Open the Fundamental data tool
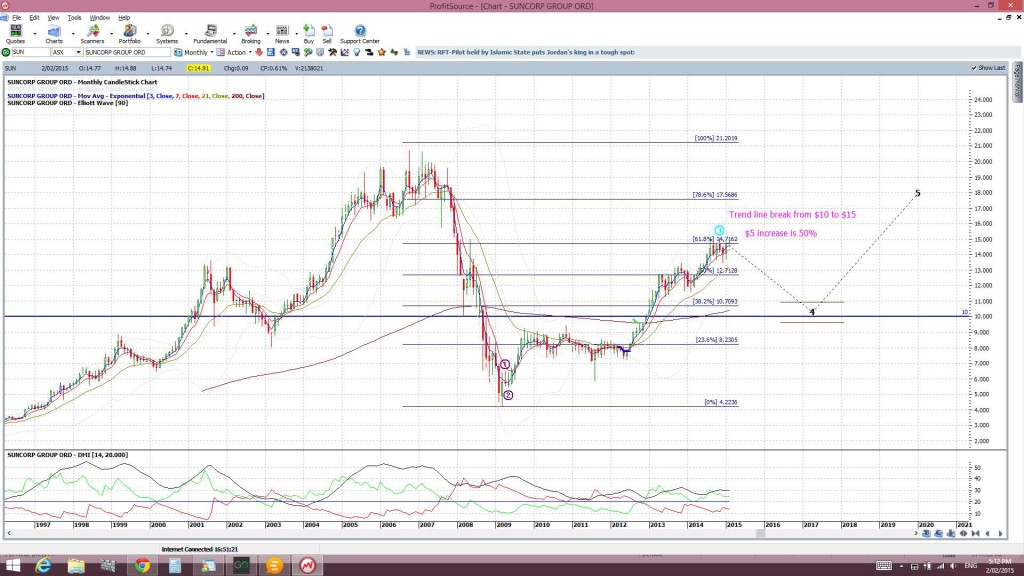This screenshot has width=1024, height=576. pyautogui.click(x=210, y=34)
